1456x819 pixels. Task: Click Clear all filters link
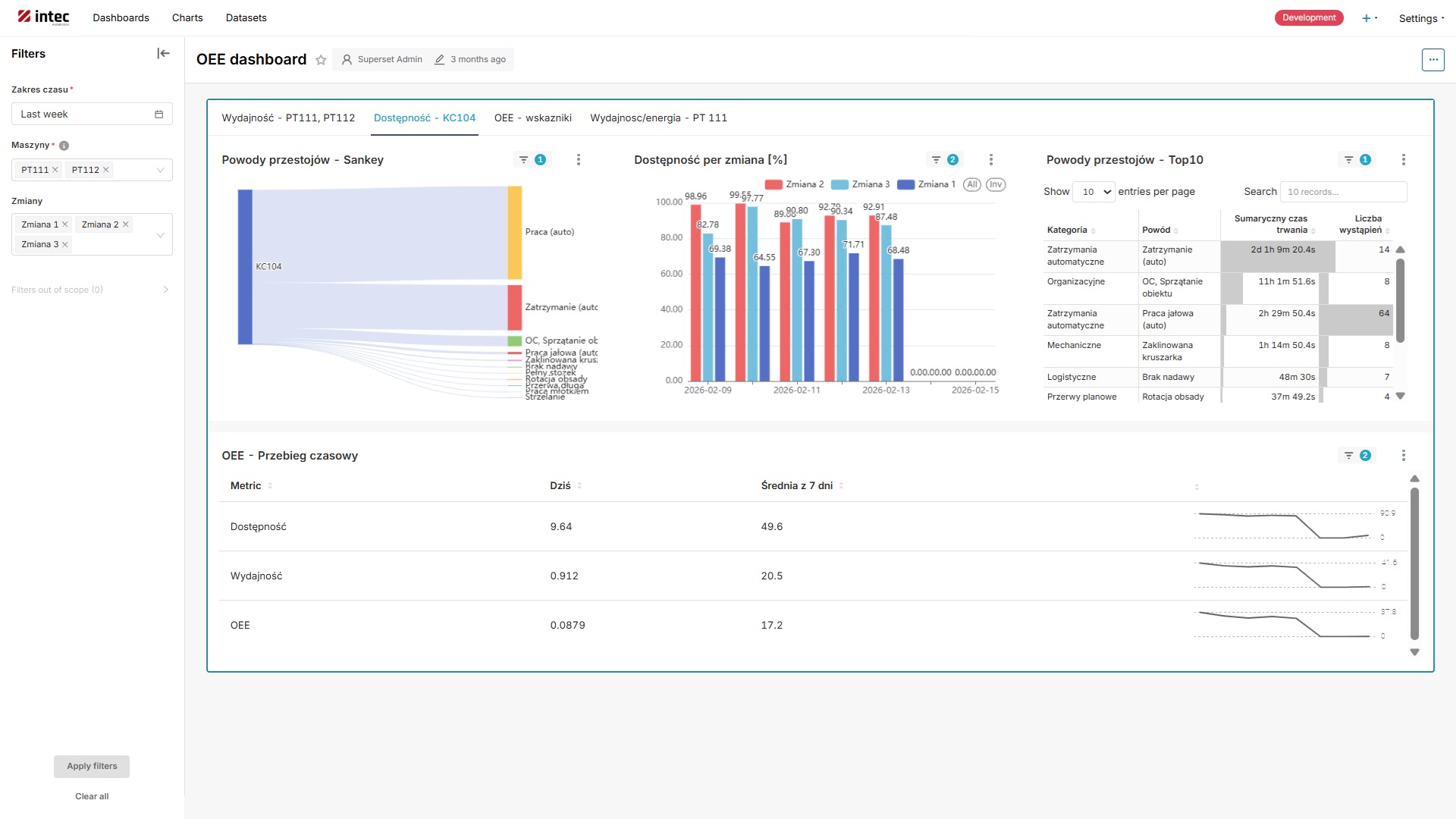point(92,796)
